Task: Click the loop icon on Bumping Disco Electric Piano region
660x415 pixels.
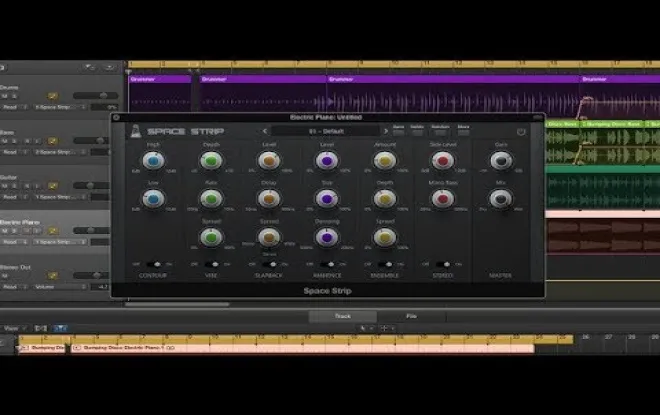Action: point(170,348)
